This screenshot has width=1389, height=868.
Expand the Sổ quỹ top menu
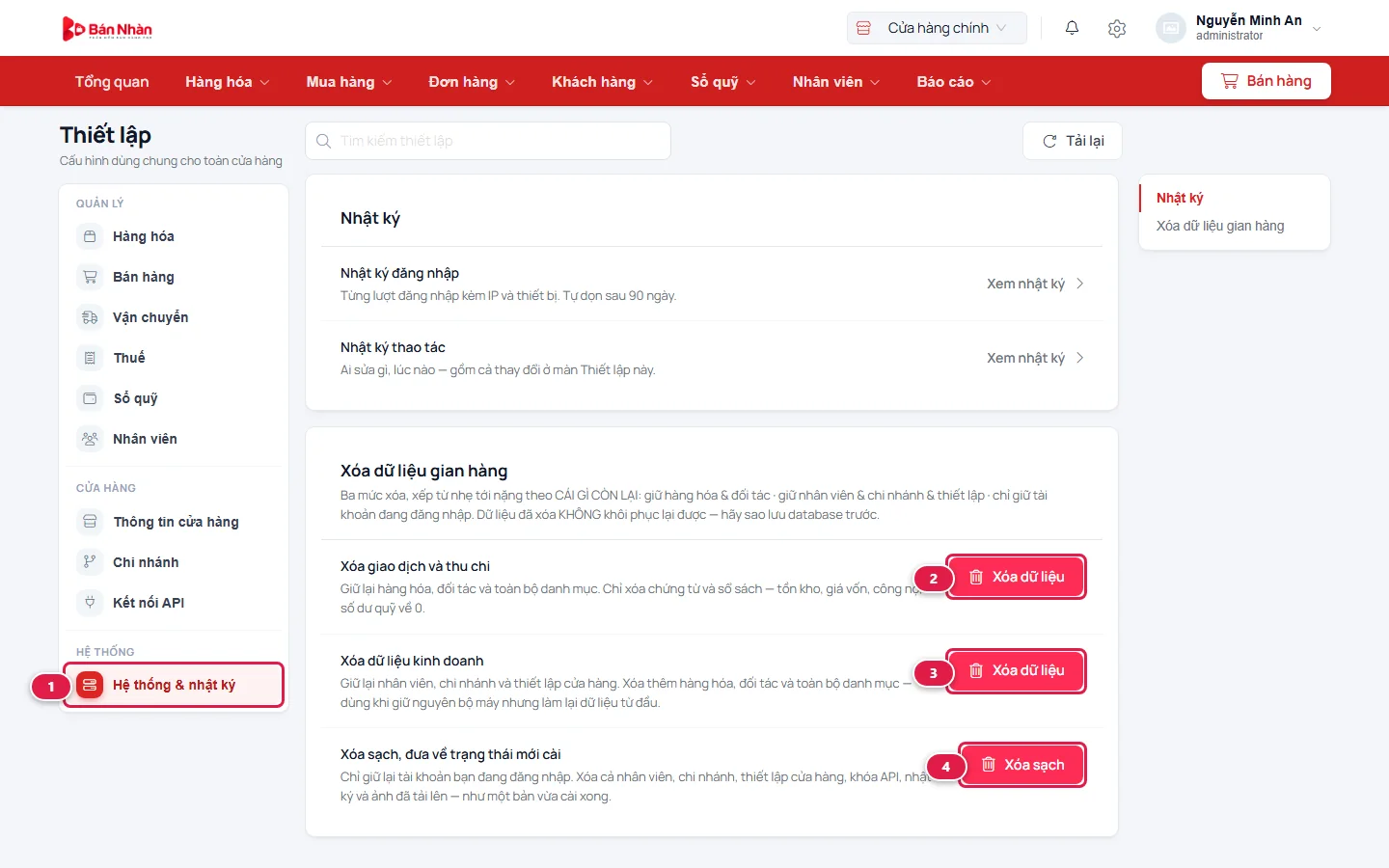pyautogui.click(x=723, y=82)
